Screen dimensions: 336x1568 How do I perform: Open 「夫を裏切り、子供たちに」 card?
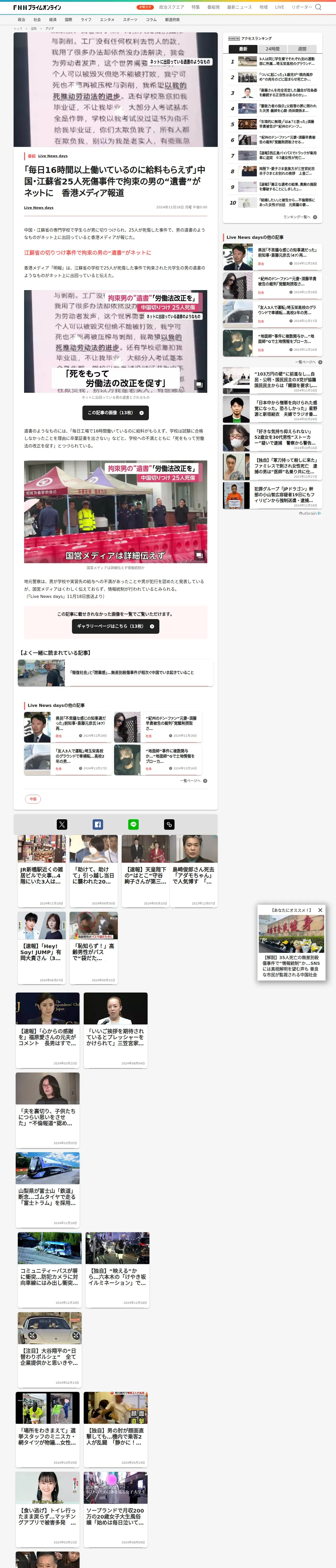click(x=48, y=1110)
